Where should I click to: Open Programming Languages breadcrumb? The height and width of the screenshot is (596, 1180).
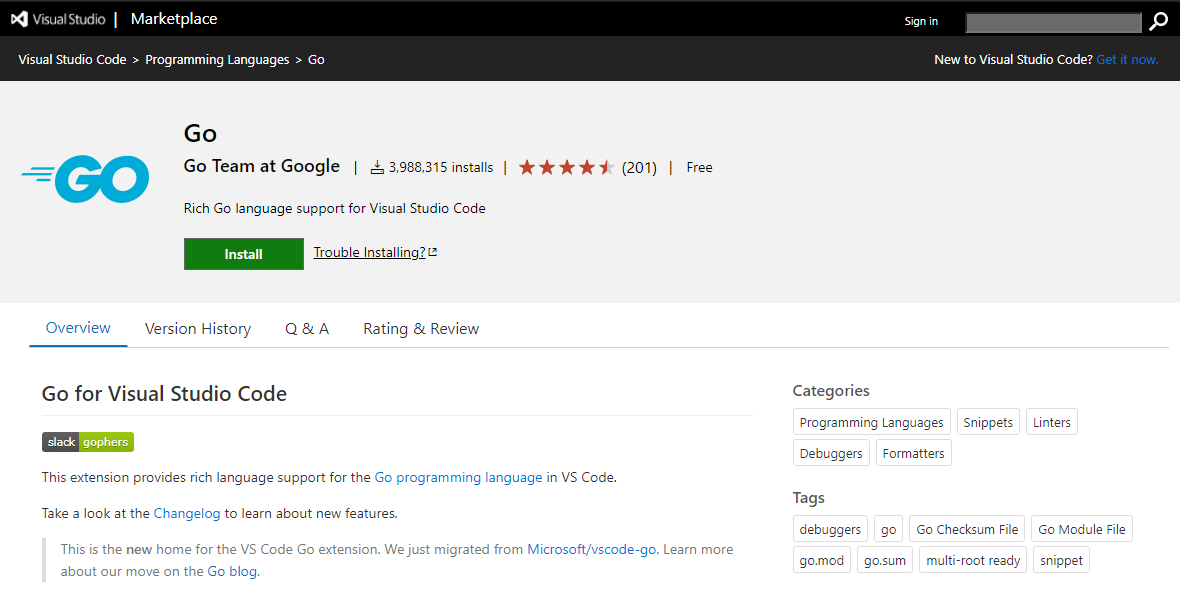coord(217,59)
